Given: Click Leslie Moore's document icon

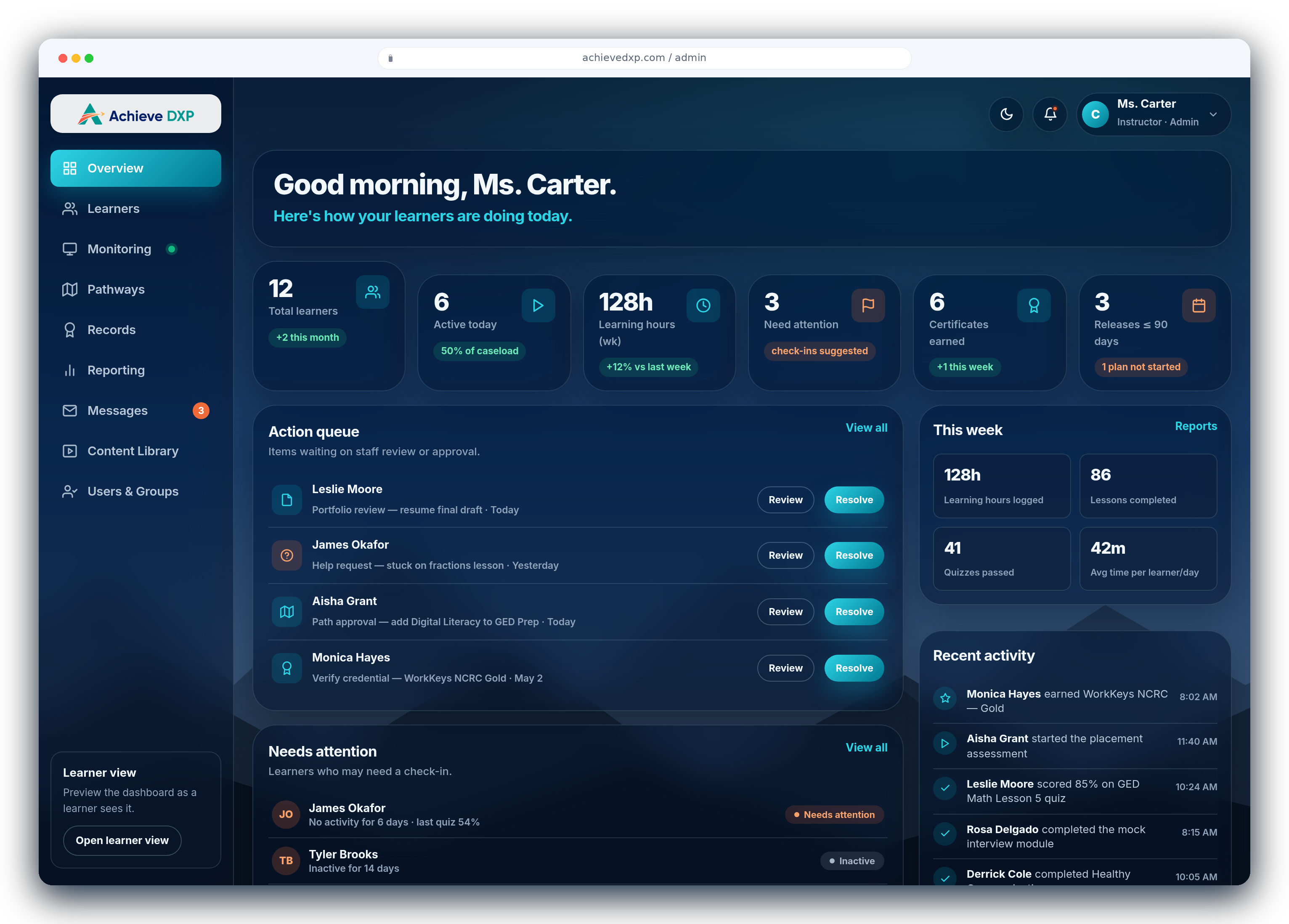Looking at the screenshot, I should (286, 500).
